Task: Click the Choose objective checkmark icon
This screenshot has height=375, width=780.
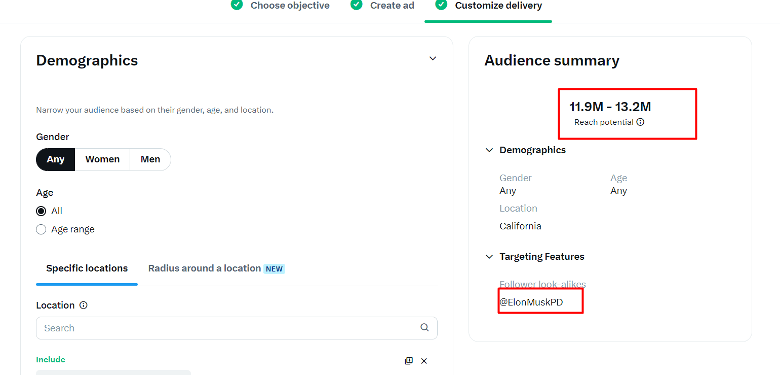Action: [x=237, y=5]
